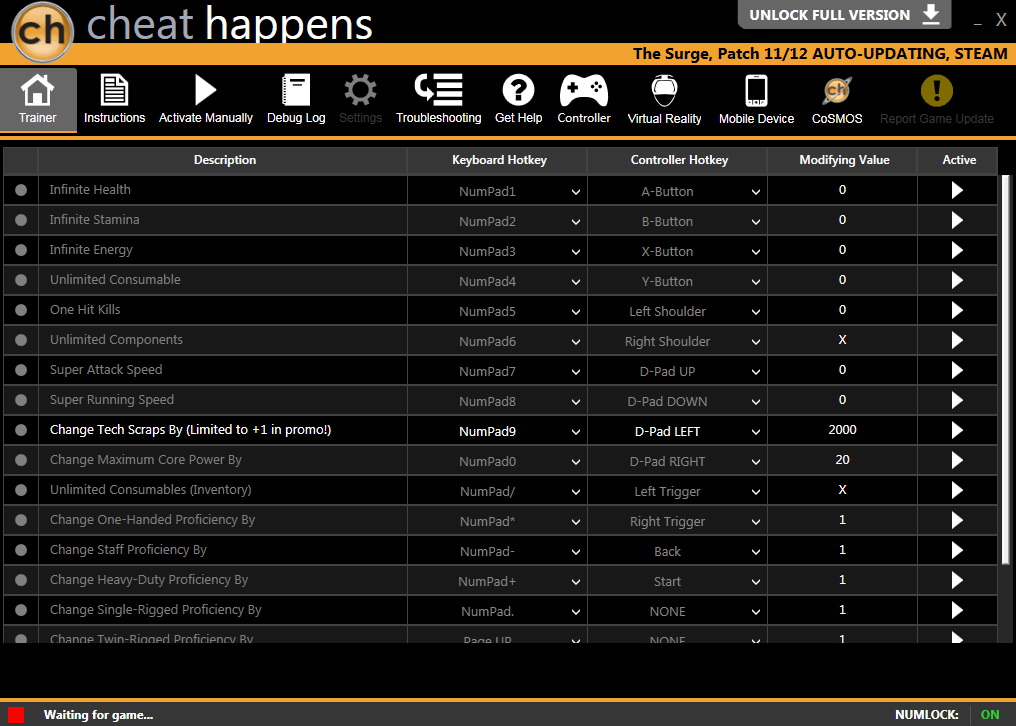Activate Infinite Health cheat arrow
The width and height of the screenshot is (1016, 726).
tap(957, 191)
